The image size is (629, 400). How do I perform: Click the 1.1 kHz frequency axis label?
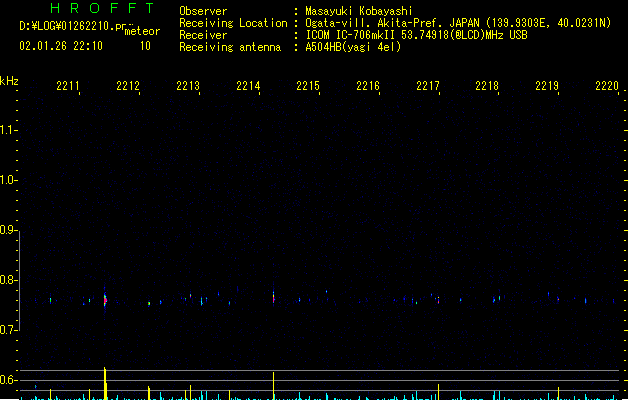click(x=7, y=130)
